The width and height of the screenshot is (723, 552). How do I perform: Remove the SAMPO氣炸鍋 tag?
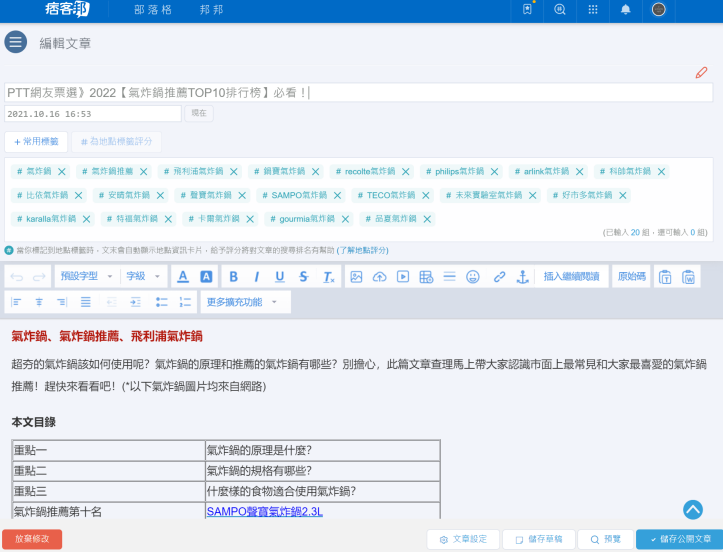(x=338, y=196)
